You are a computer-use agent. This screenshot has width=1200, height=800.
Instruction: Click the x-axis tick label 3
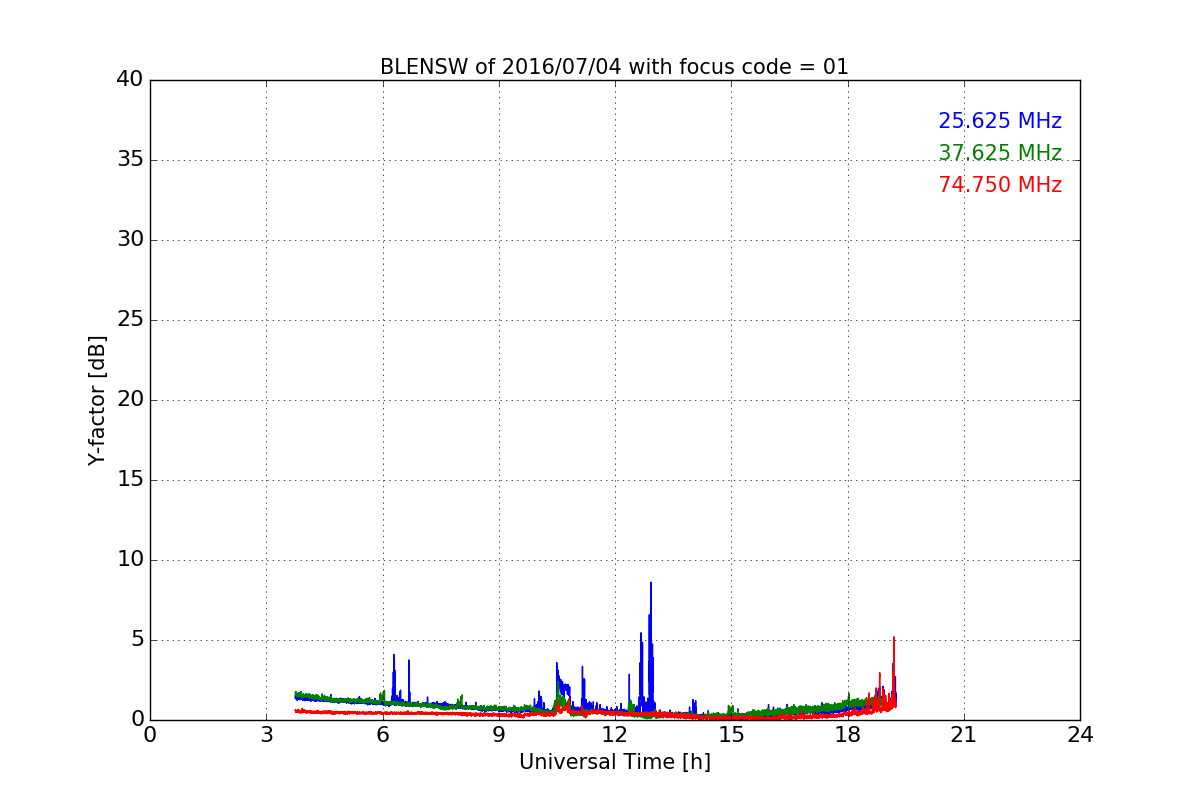[x=266, y=735]
